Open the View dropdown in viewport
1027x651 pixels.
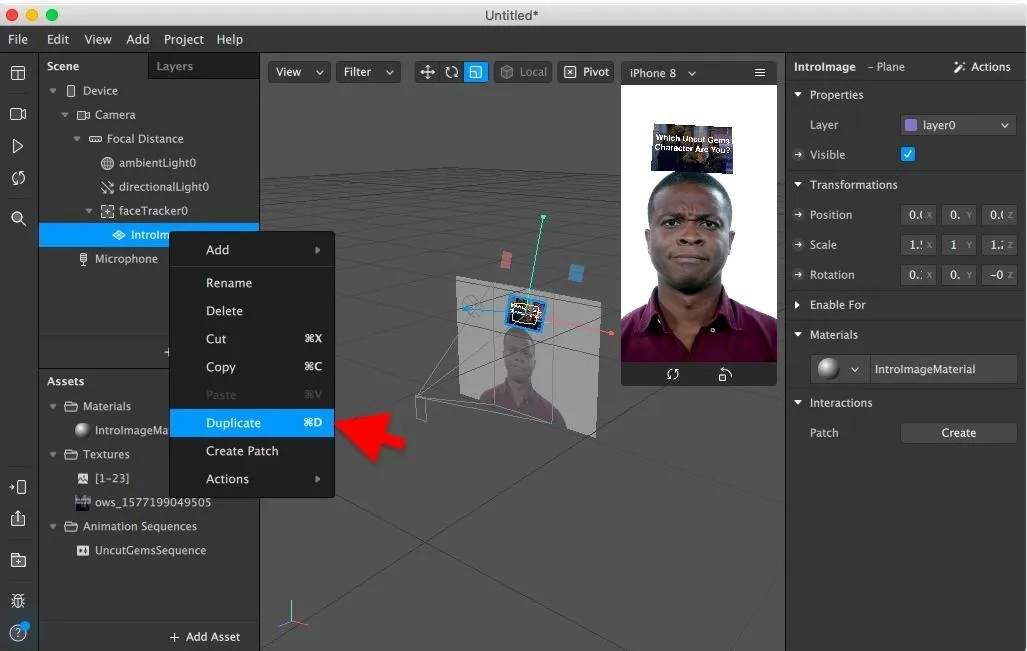click(x=299, y=72)
